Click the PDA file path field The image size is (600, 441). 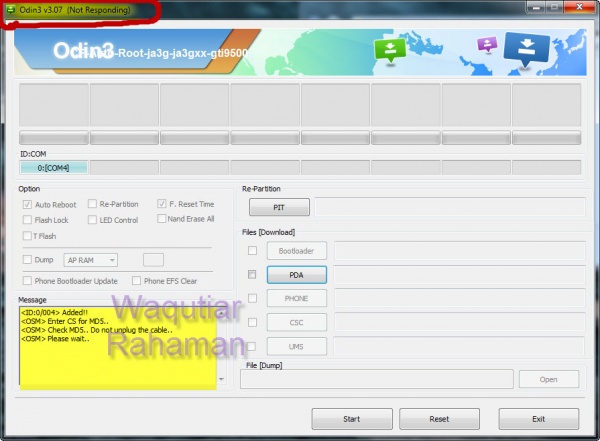460,275
